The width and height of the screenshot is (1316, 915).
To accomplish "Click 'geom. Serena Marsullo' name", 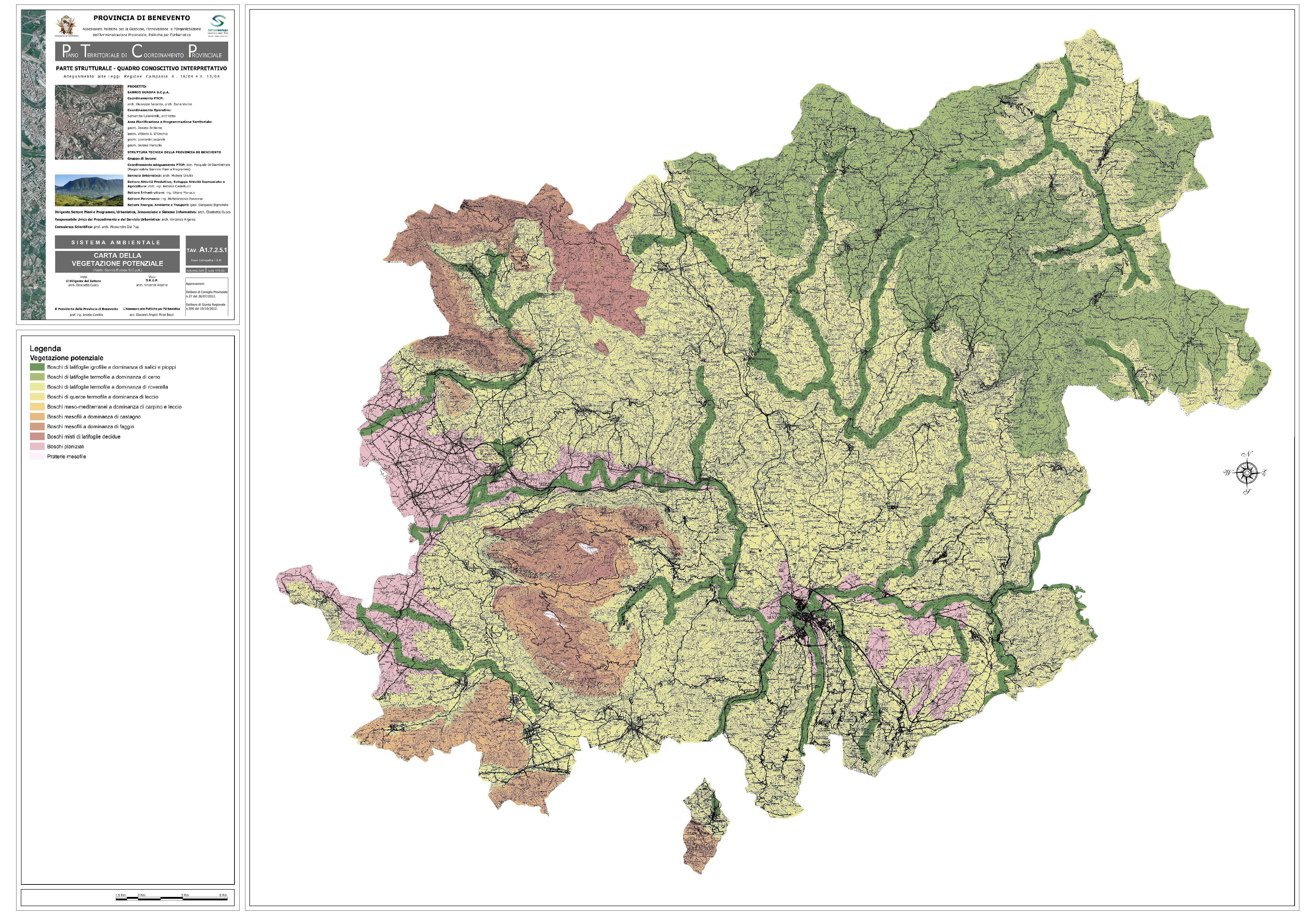I will tap(144, 145).
